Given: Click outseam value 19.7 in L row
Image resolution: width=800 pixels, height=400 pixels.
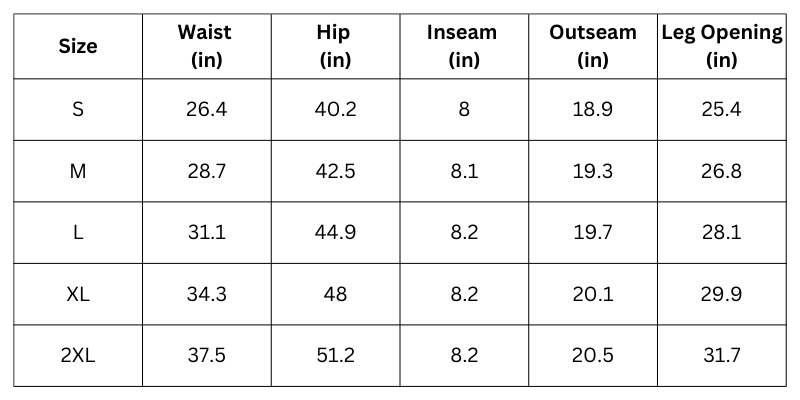Looking at the screenshot, I should coord(592,233).
